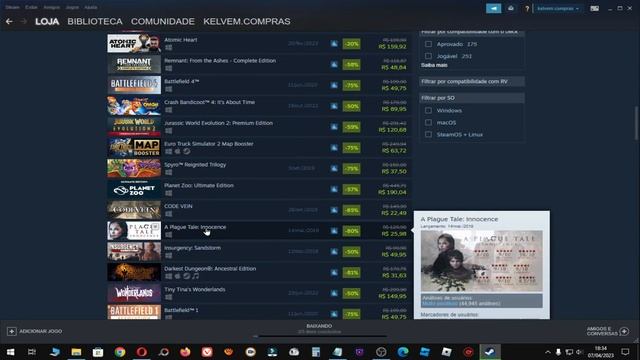This screenshot has width=640, height=360.
Task: Open the LOJA tab
Action: coord(47,21)
